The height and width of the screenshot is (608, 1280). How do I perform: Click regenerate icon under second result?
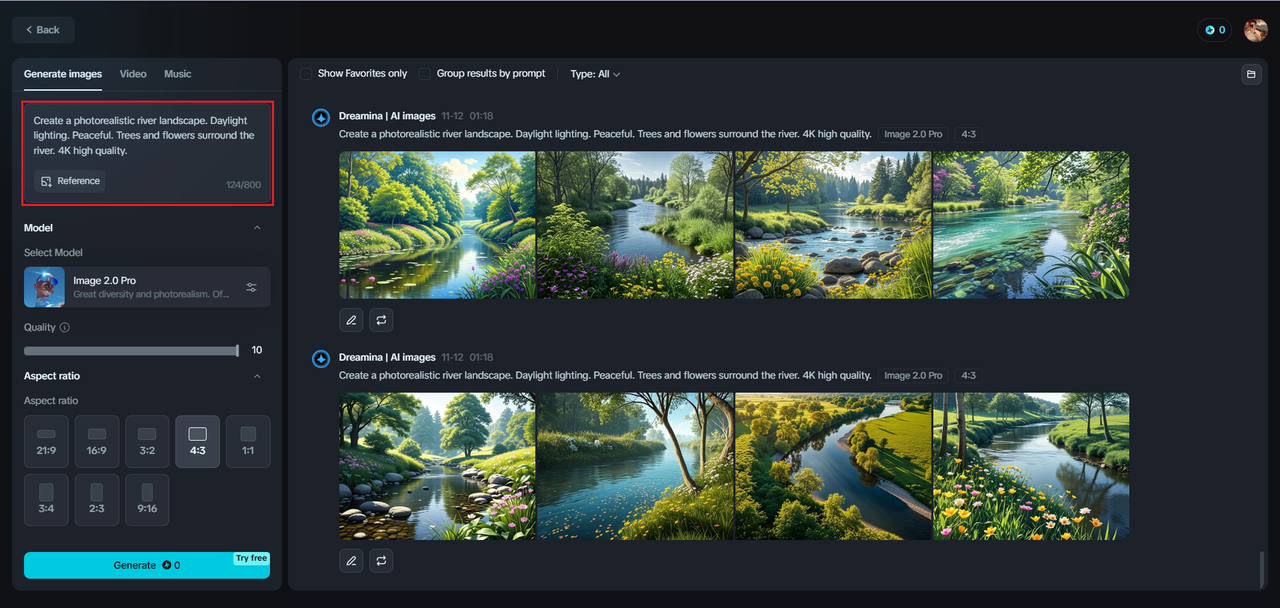click(x=381, y=561)
